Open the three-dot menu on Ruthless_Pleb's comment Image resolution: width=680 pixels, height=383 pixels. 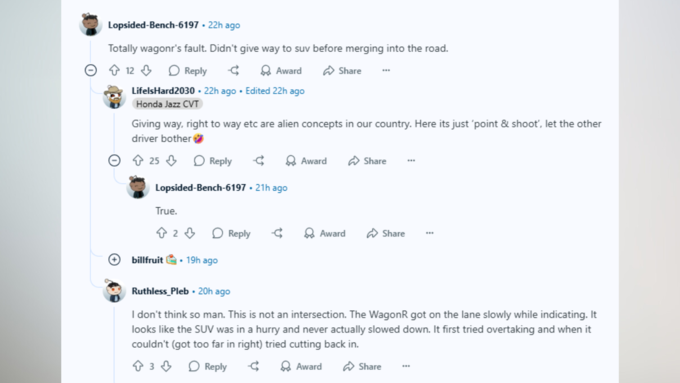pos(406,366)
